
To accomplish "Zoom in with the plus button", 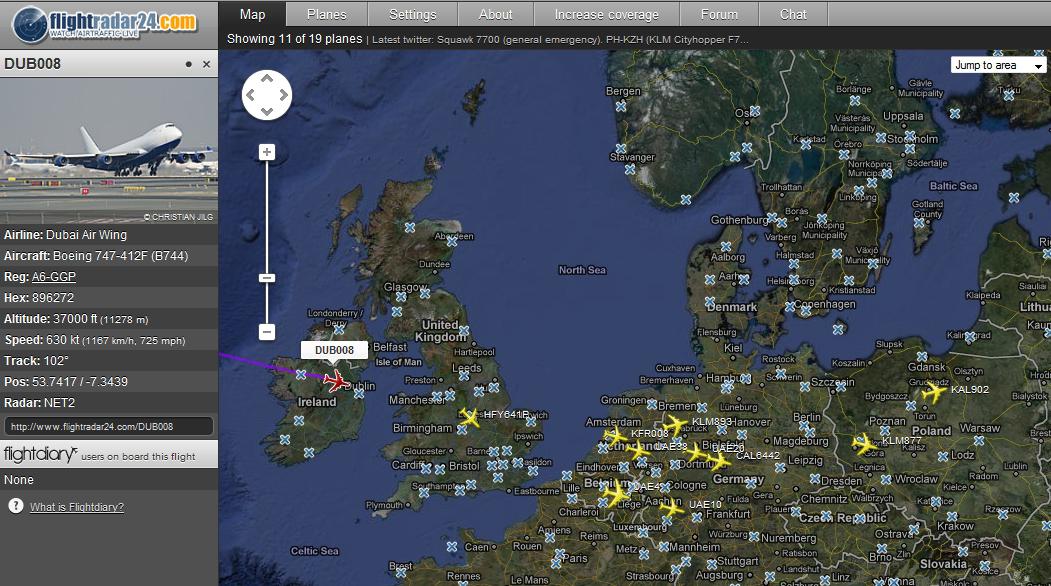I will pos(267,152).
